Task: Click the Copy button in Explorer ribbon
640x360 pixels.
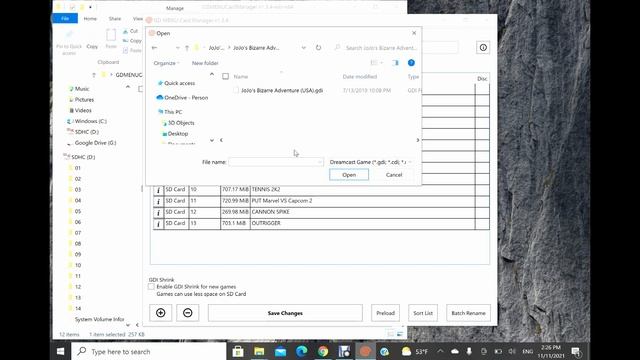Action: (x=92, y=46)
